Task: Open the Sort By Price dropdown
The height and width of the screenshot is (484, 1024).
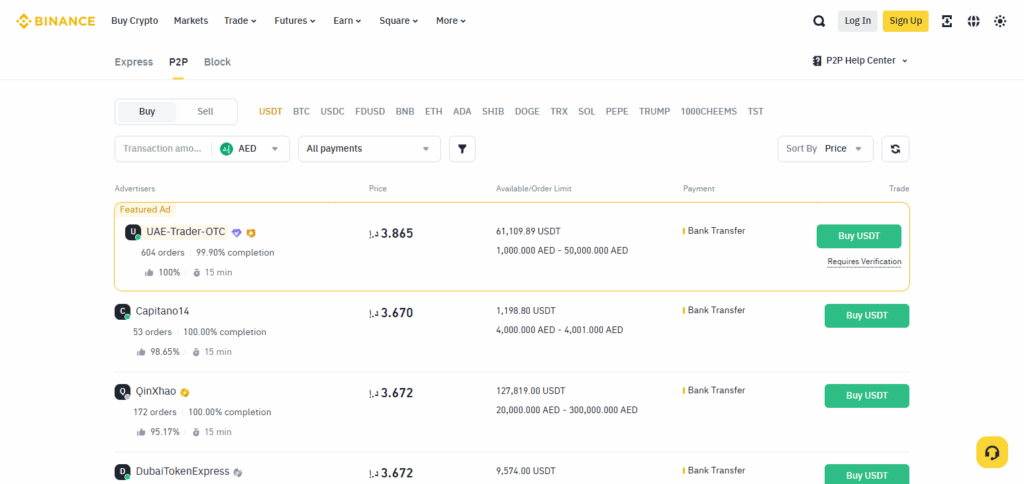Action: (x=825, y=149)
